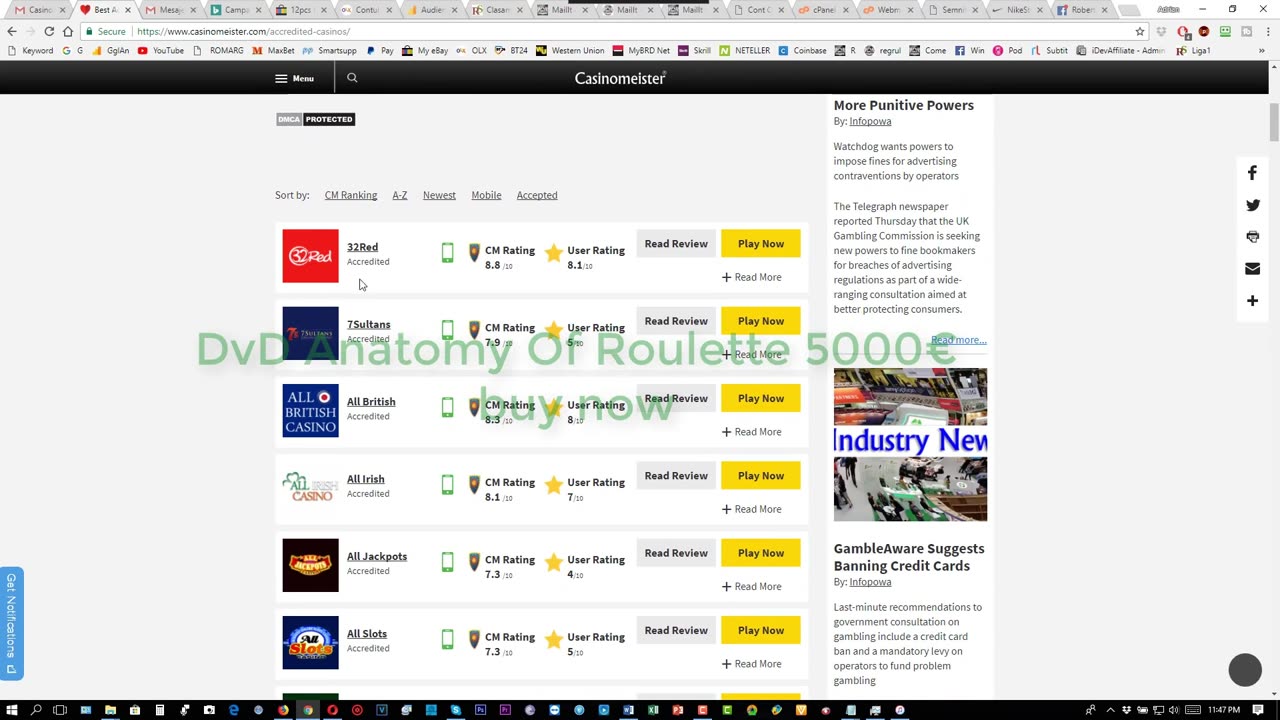Click the CM Rating shield icon for 32Red
Screen dimensions: 1280x720
(x=474, y=253)
